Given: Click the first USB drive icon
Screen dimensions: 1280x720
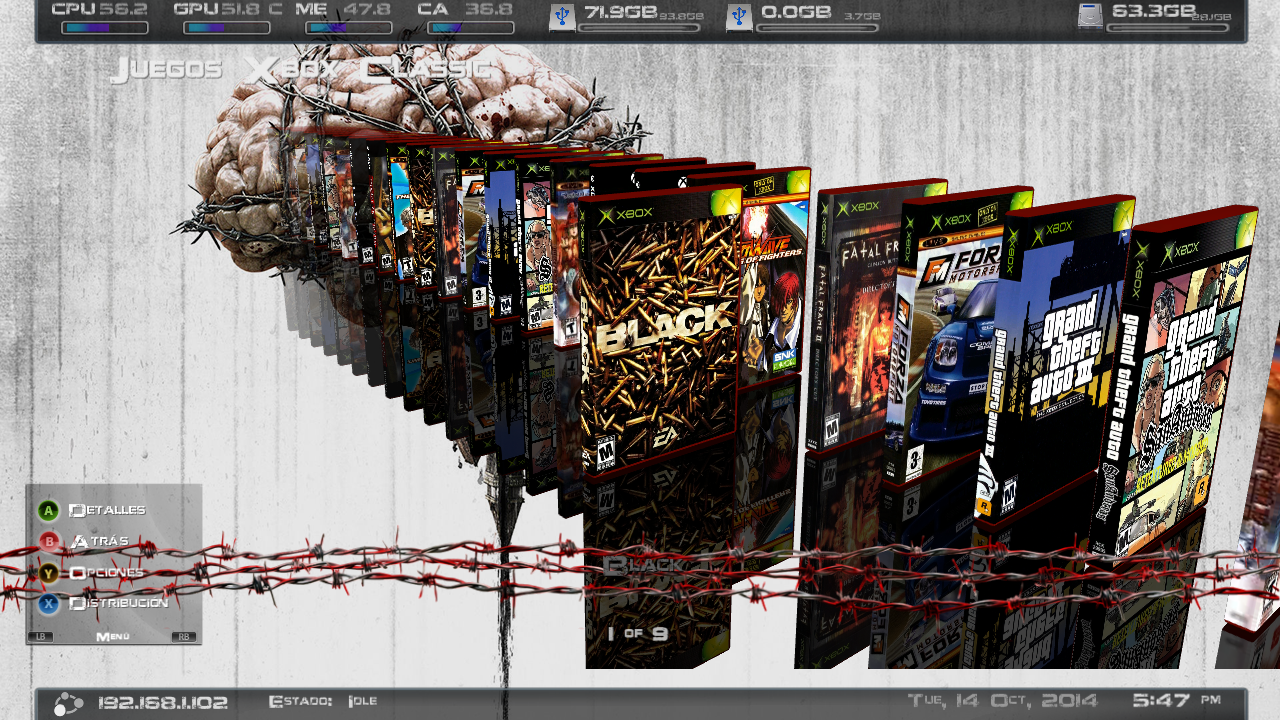Looking at the screenshot, I should click(562, 17).
